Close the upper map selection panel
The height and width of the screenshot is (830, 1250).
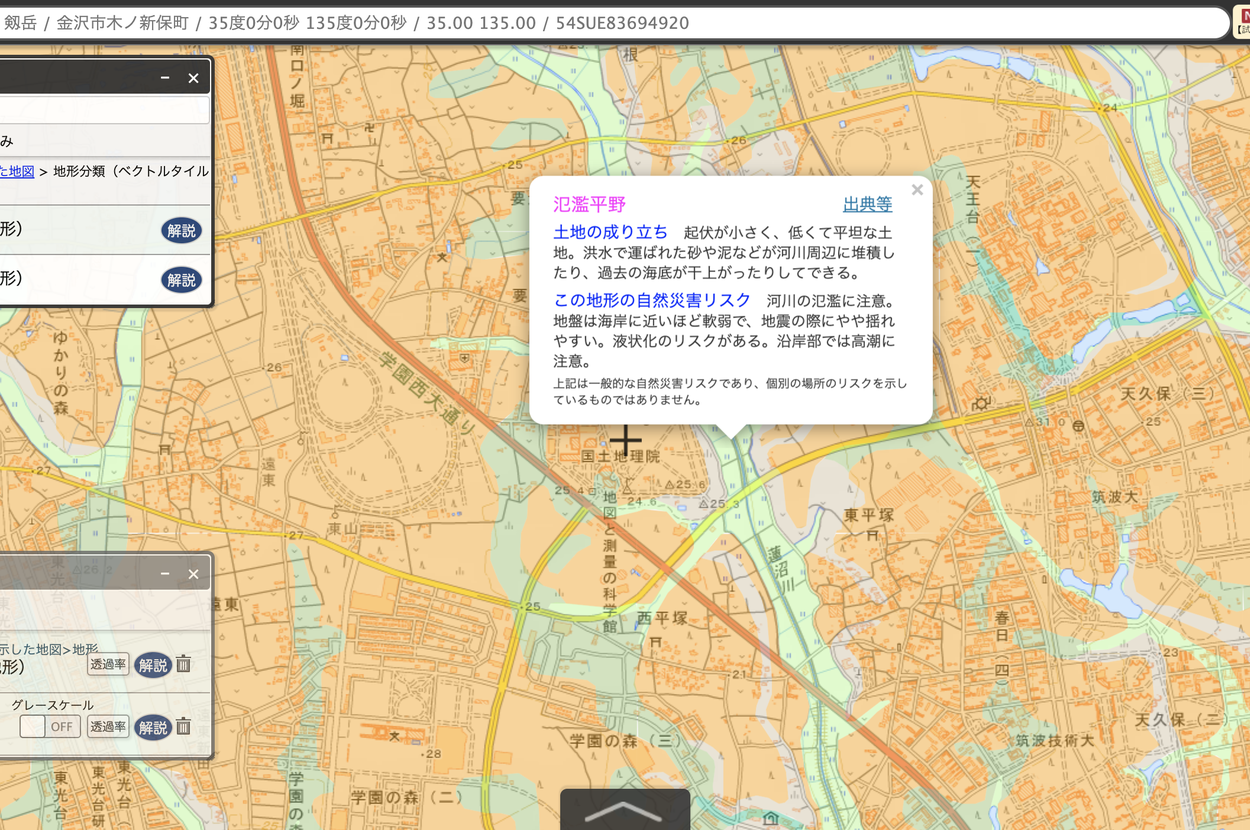[193, 78]
